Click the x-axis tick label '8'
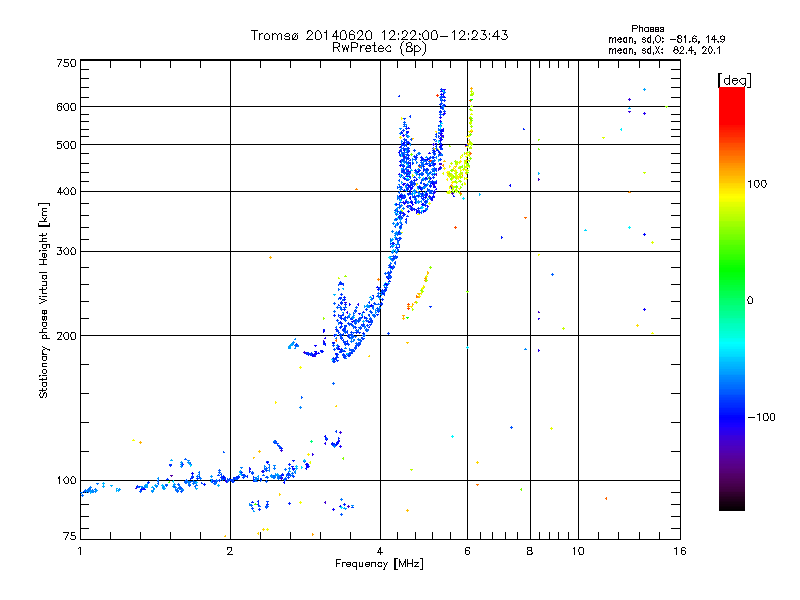The width and height of the screenshot is (800, 600). [x=530, y=551]
